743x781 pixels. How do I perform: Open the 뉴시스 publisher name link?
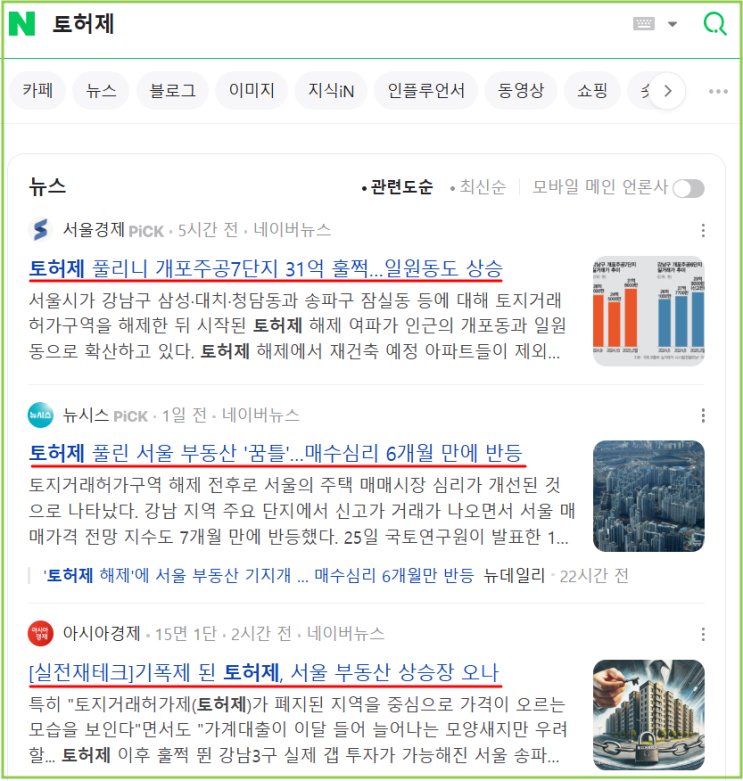86,415
